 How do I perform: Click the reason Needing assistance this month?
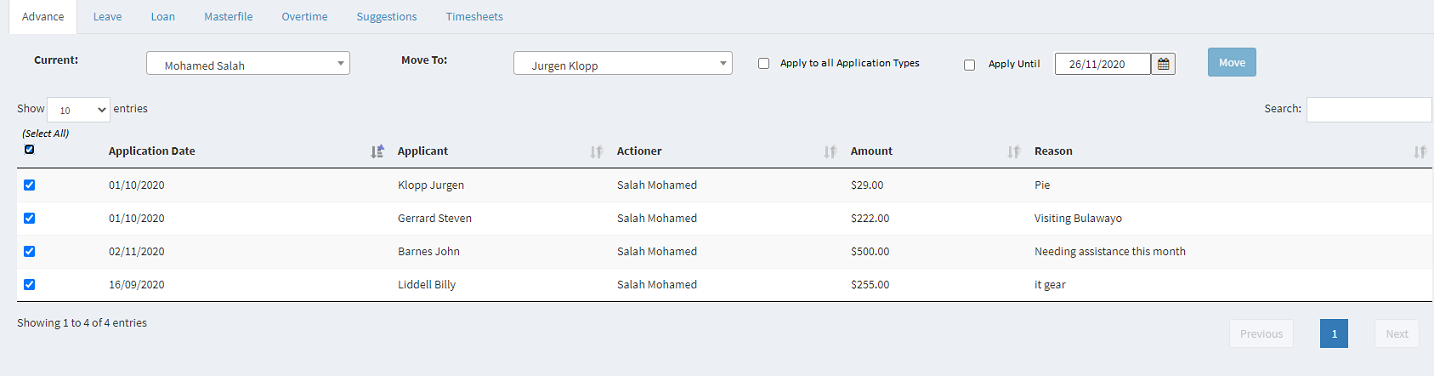click(1110, 251)
